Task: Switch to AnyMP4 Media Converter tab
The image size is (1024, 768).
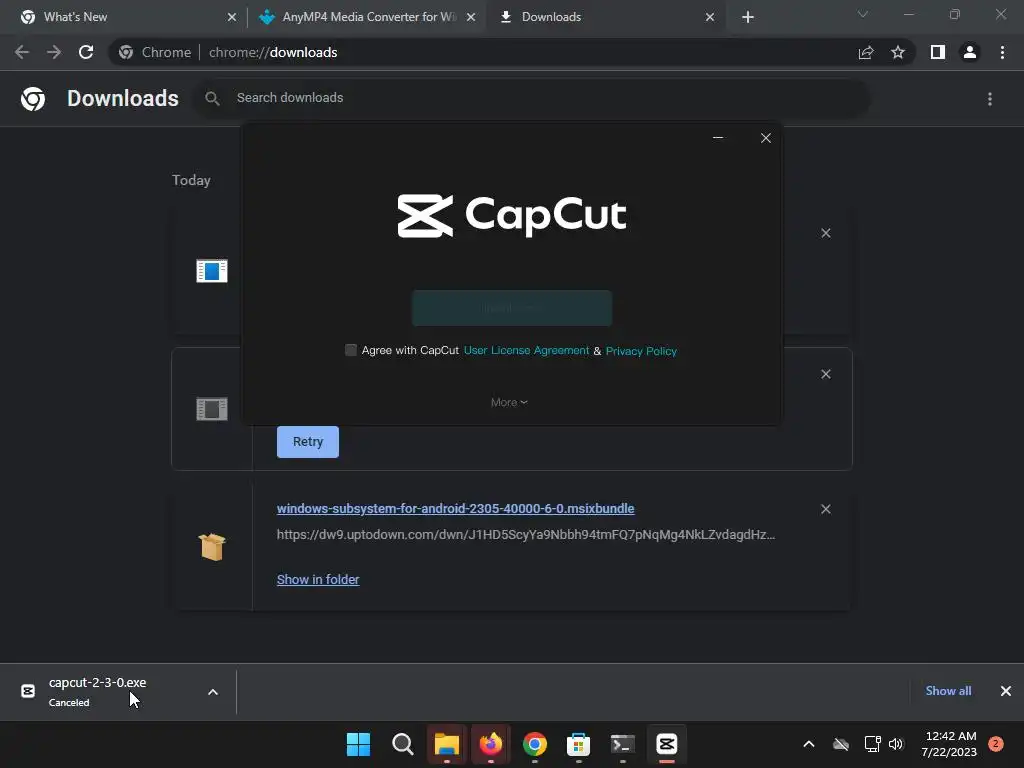Action: (x=369, y=17)
